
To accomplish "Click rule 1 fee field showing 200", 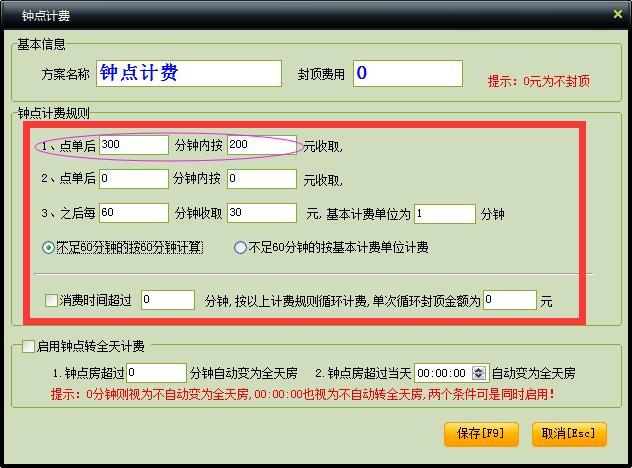I will pos(262,145).
